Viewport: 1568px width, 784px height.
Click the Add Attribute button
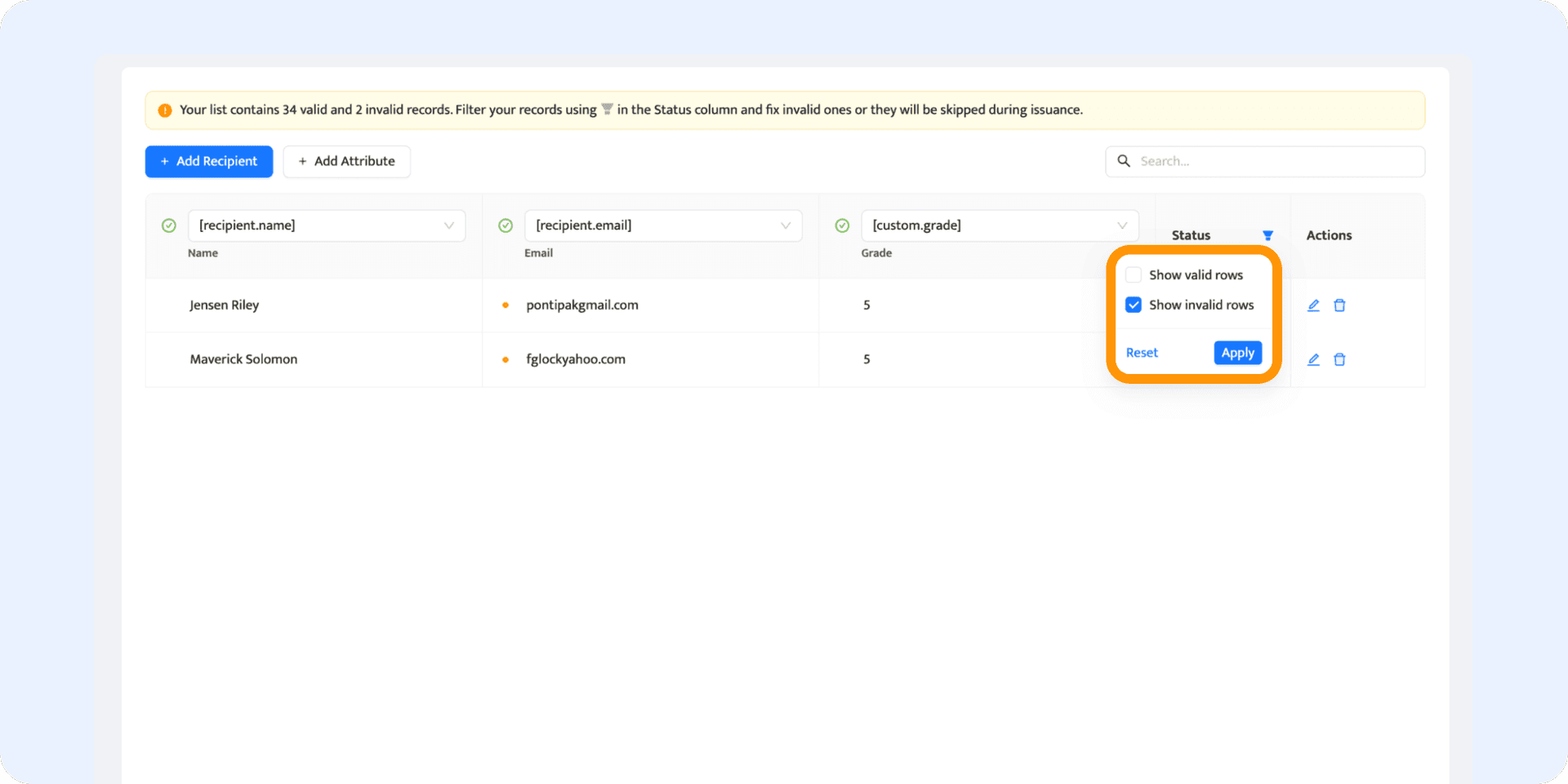(346, 162)
